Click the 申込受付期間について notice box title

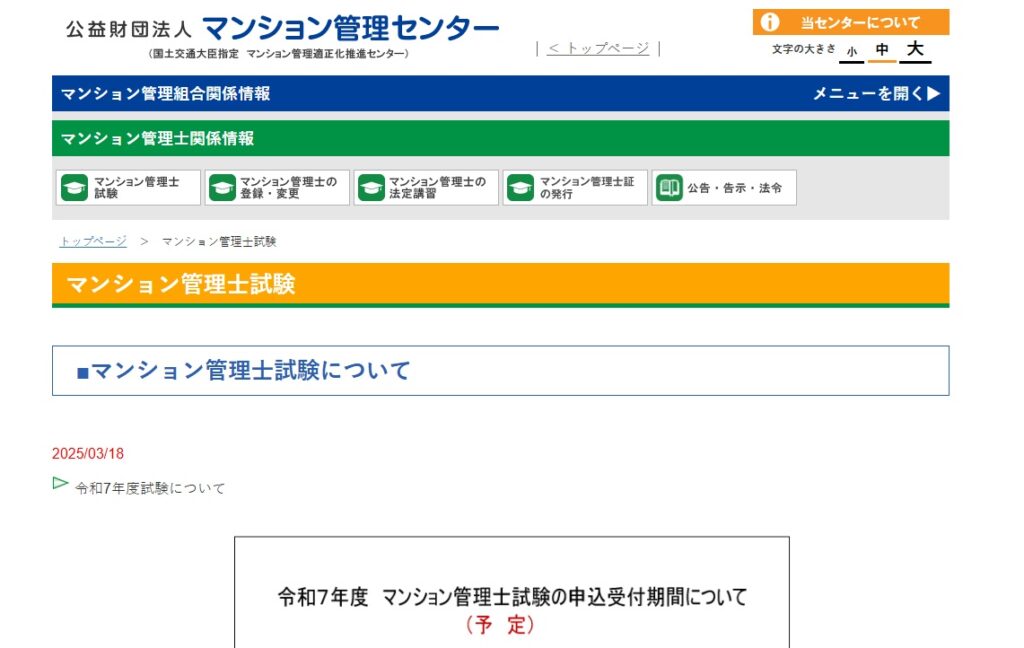click(512, 597)
